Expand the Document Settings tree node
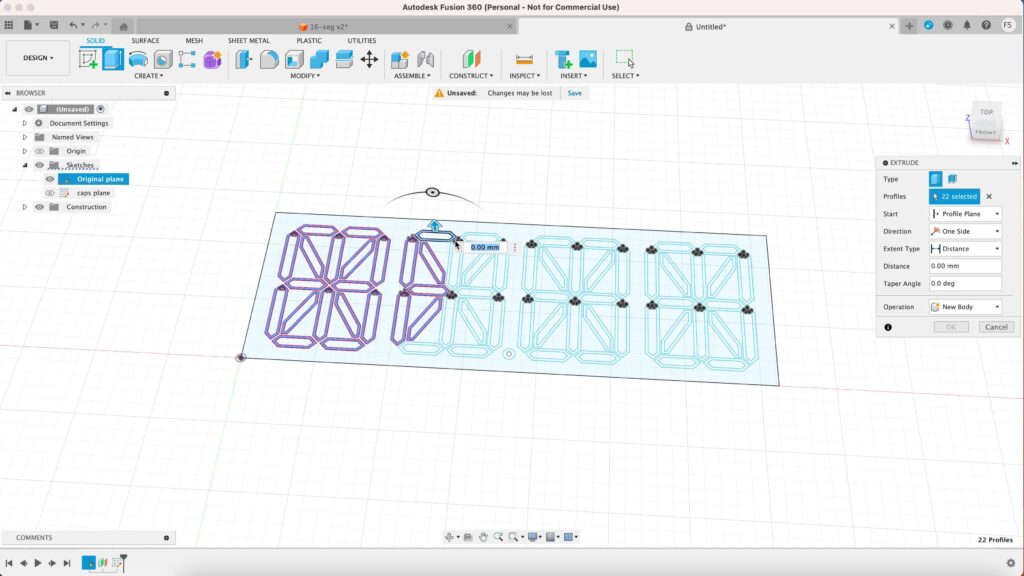 point(25,123)
